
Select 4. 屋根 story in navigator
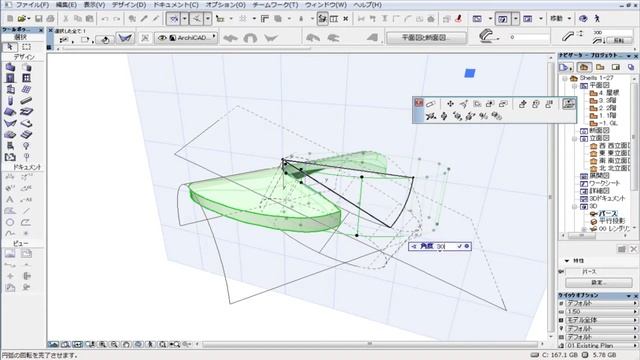coord(609,93)
